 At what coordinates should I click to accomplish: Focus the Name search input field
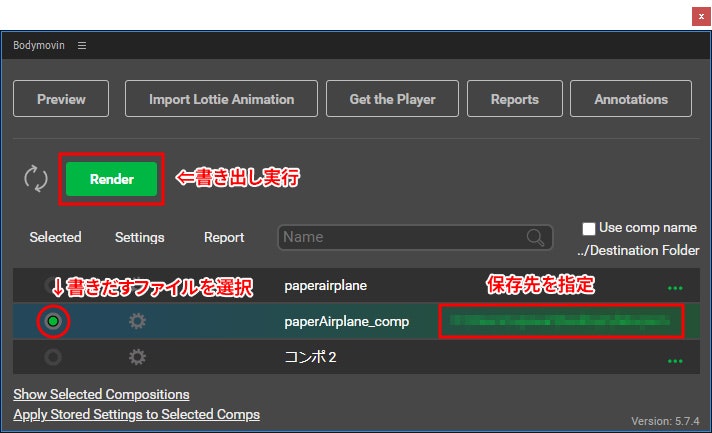point(415,237)
